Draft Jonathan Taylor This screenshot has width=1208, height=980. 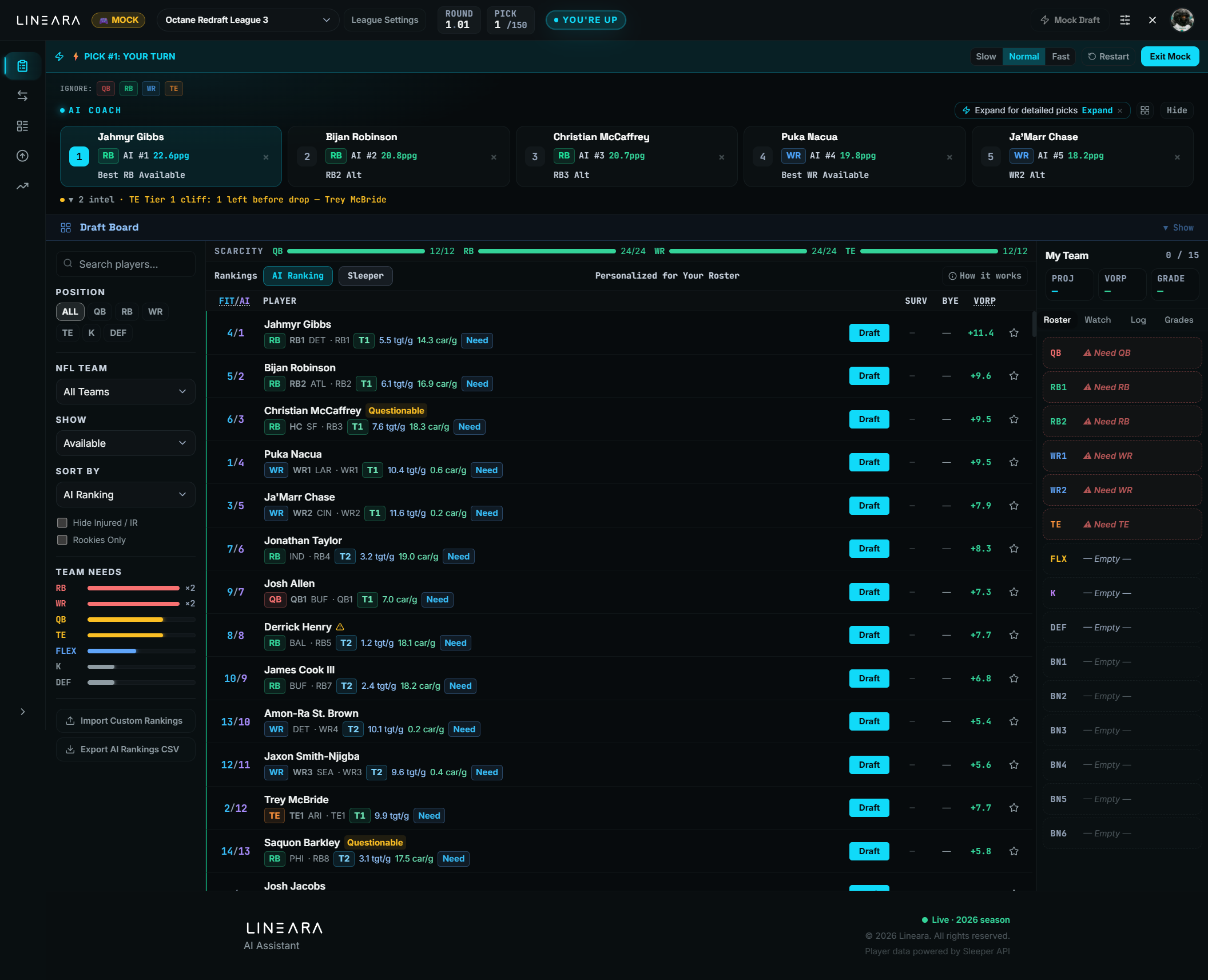[x=869, y=549]
